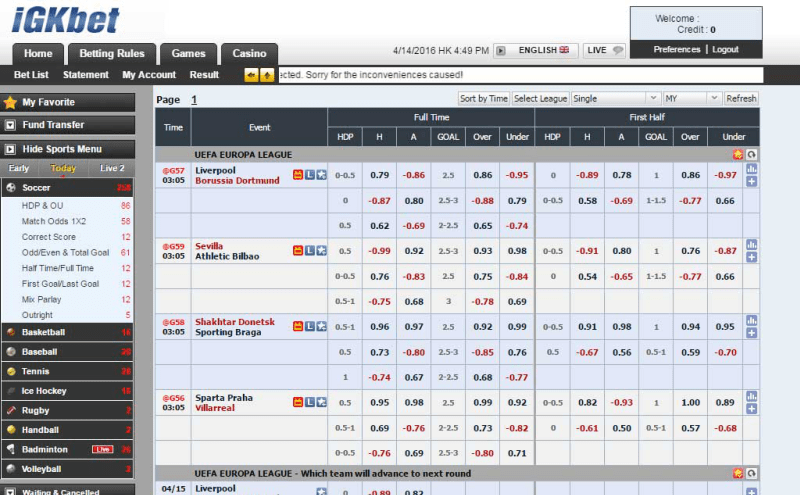Select Basketball in sports menu
The height and width of the screenshot is (495, 800).
67,332
